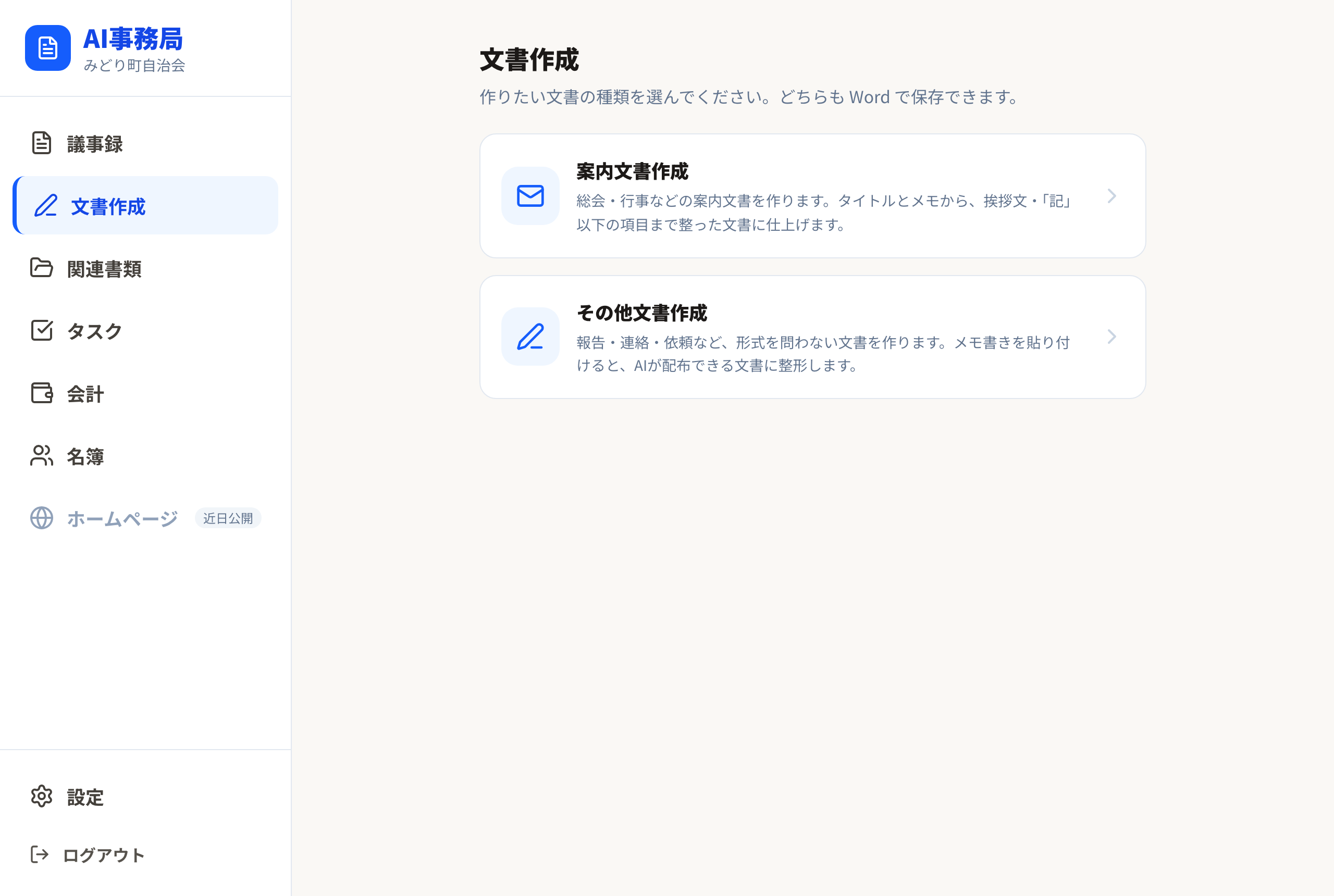Select 文書作成 in the sidebar
This screenshot has height=896, width=1334.
point(145,205)
